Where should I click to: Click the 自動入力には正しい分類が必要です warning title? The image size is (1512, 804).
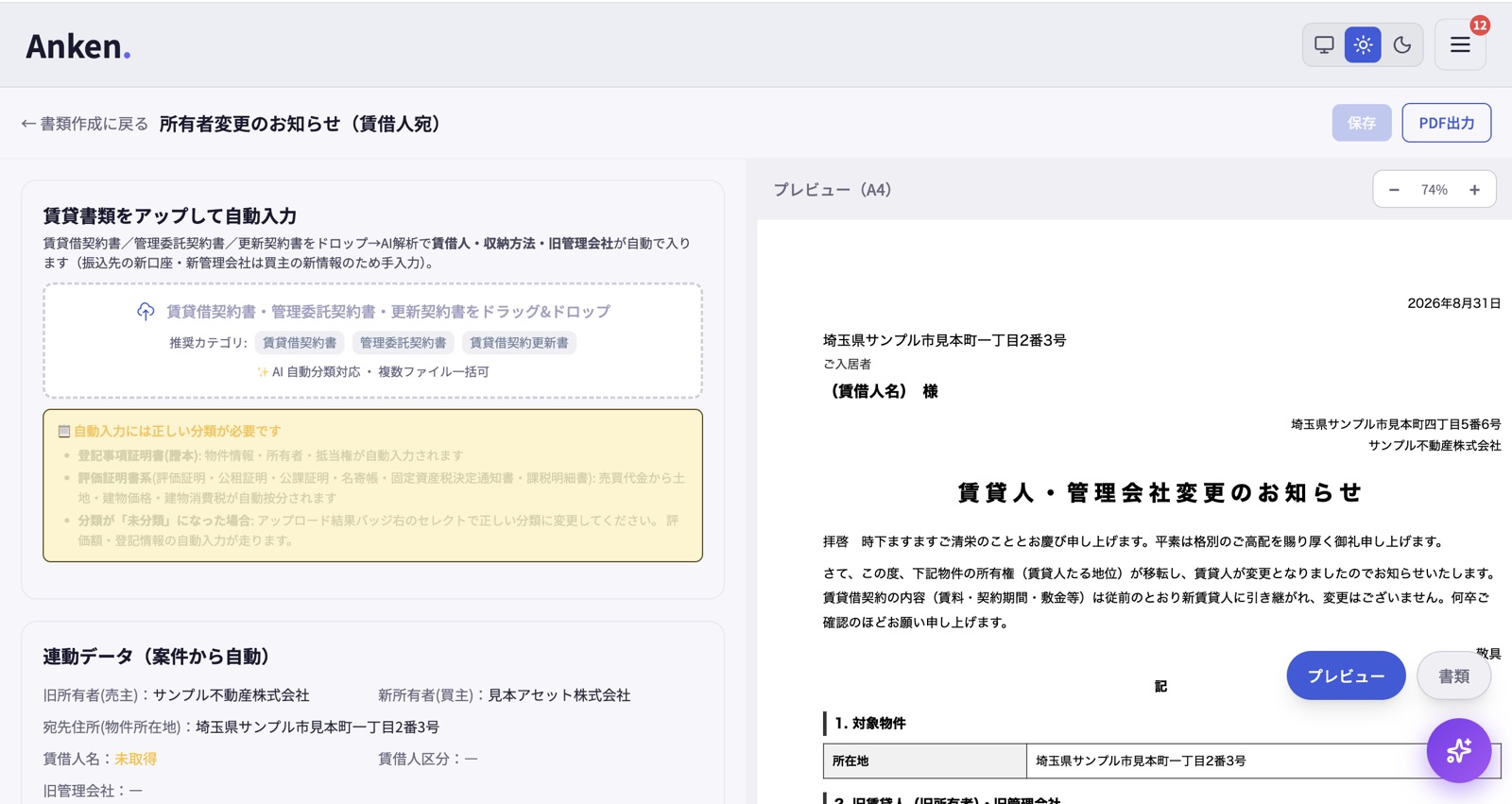(x=177, y=431)
